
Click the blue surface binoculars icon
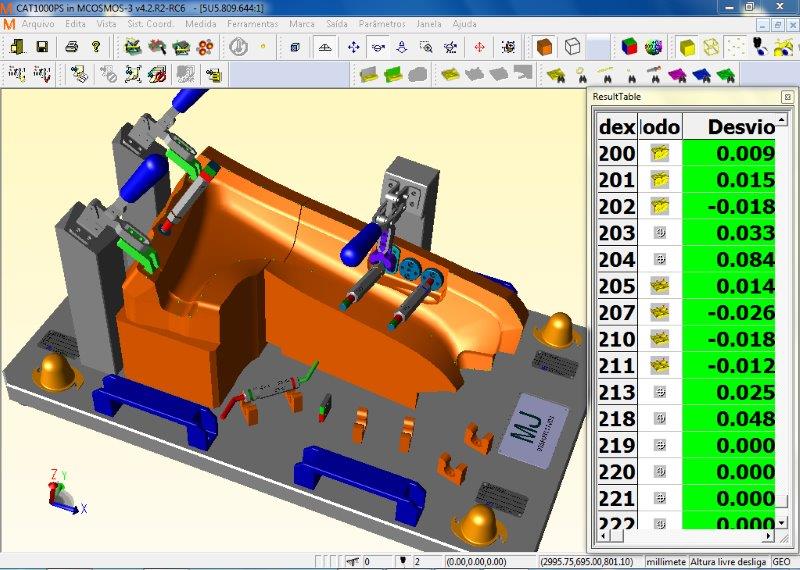[702, 76]
